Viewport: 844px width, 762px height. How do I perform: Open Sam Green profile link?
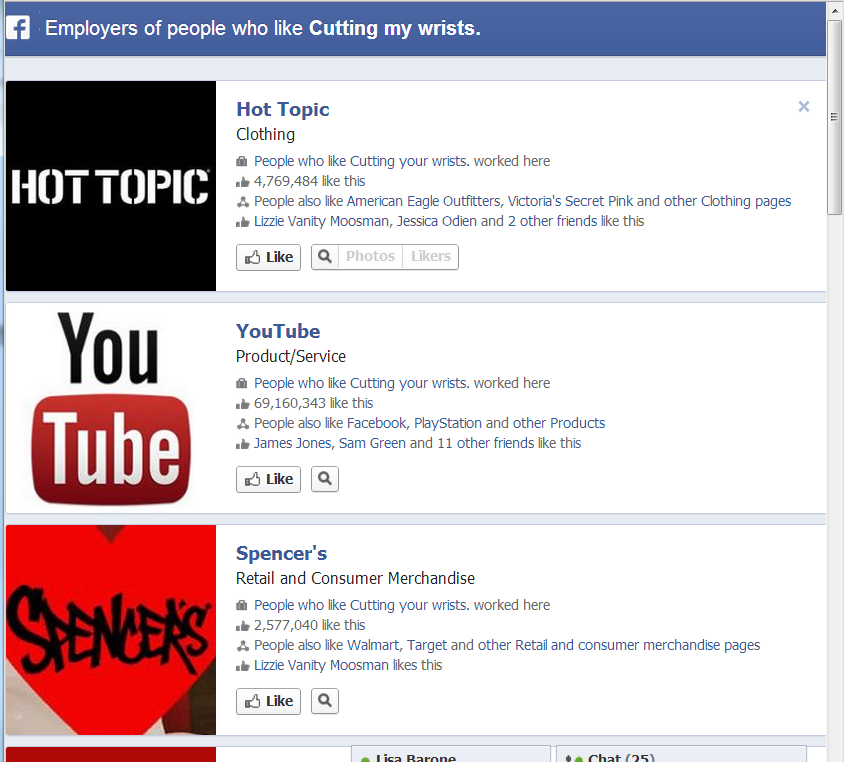[x=372, y=443]
